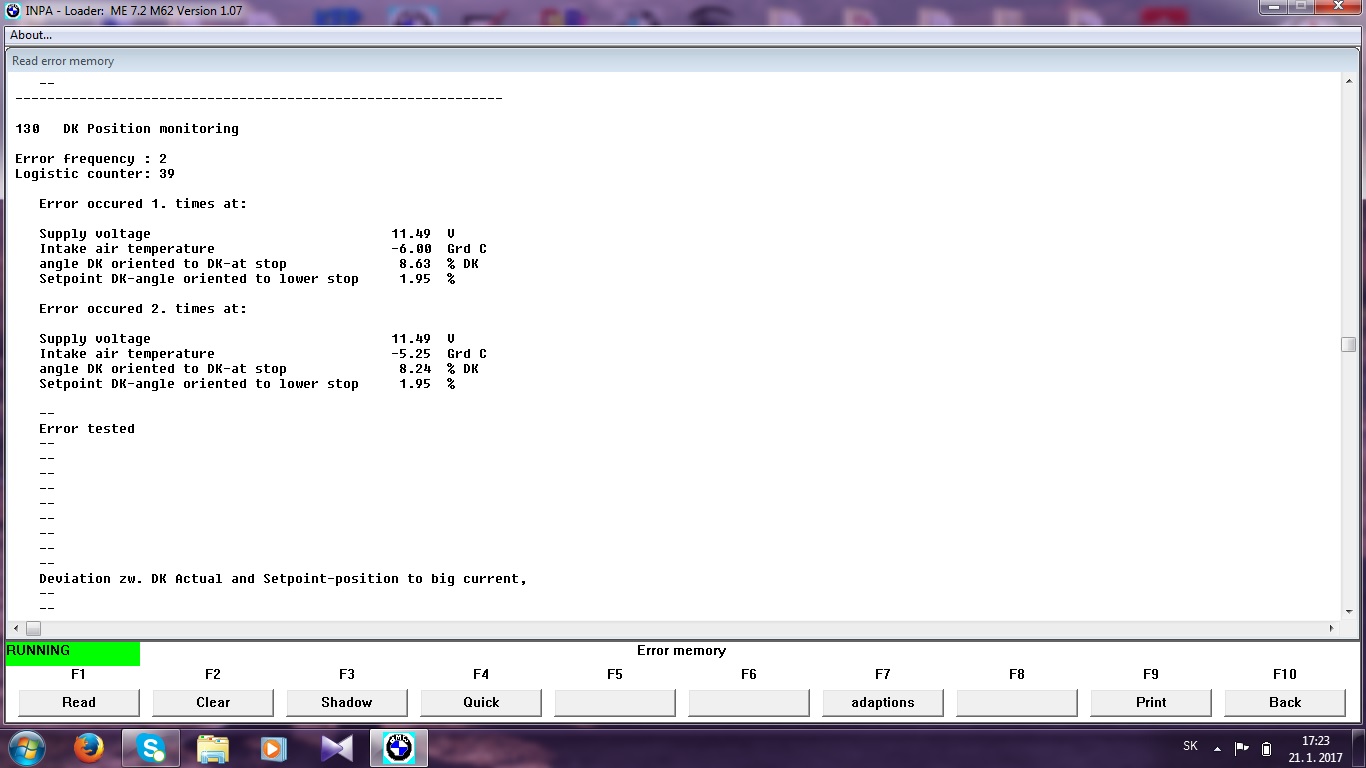This screenshot has width=1366, height=768.
Task: Launch Firefox from the taskbar
Action: click(x=89, y=748)
